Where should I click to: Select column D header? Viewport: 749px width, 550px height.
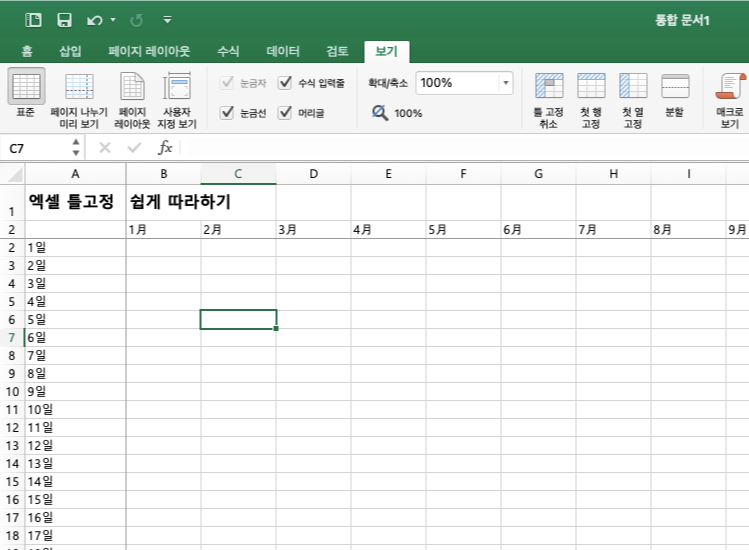tap(313, 174)
